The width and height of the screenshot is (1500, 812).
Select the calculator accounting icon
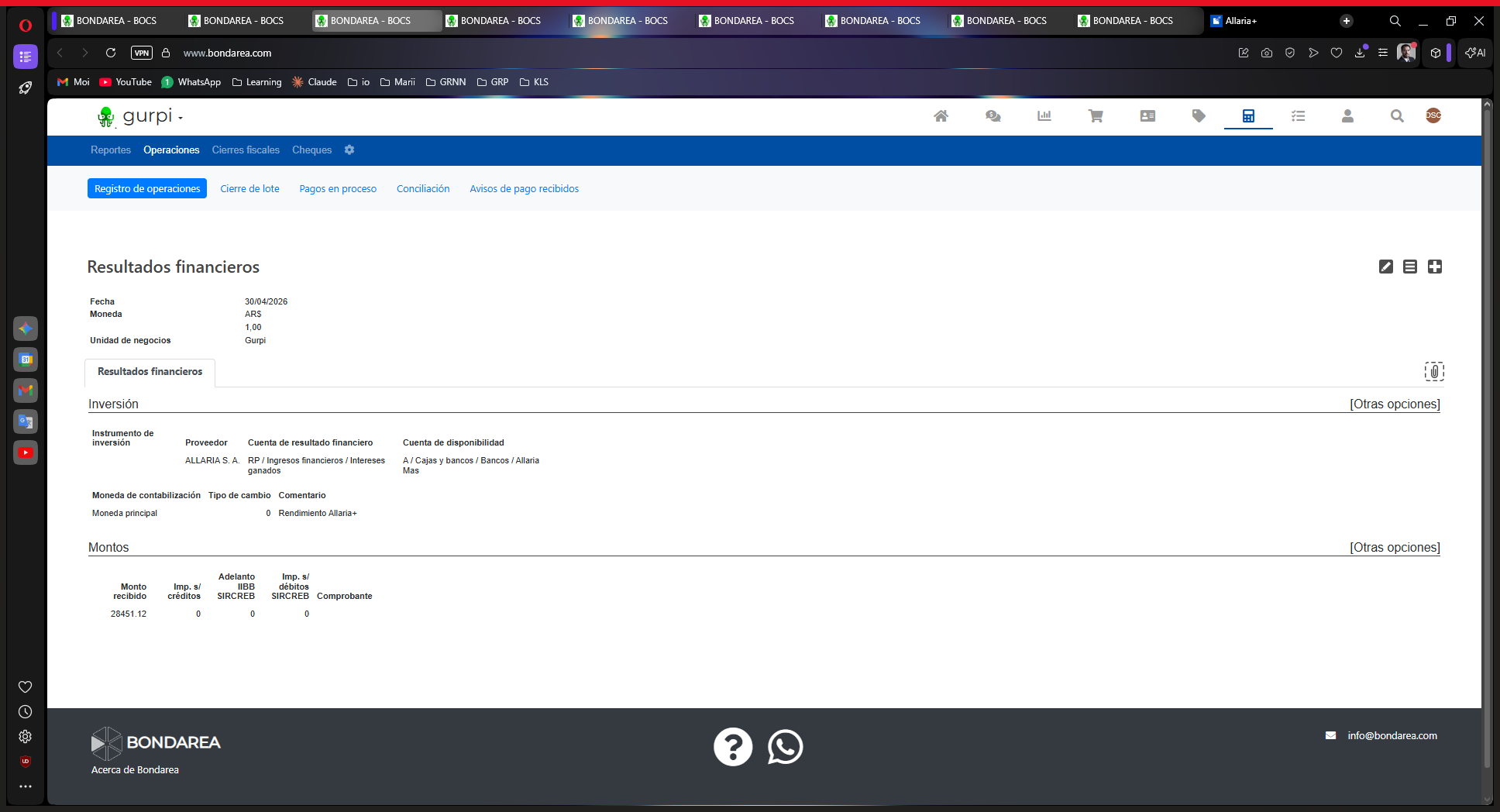tap(1248, 115)
